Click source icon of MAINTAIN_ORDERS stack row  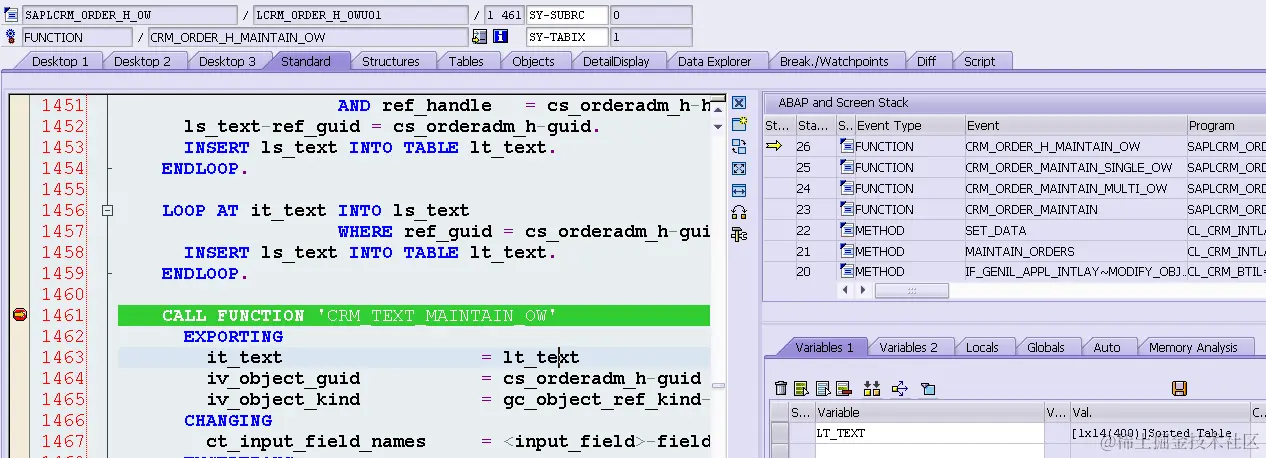846,251
